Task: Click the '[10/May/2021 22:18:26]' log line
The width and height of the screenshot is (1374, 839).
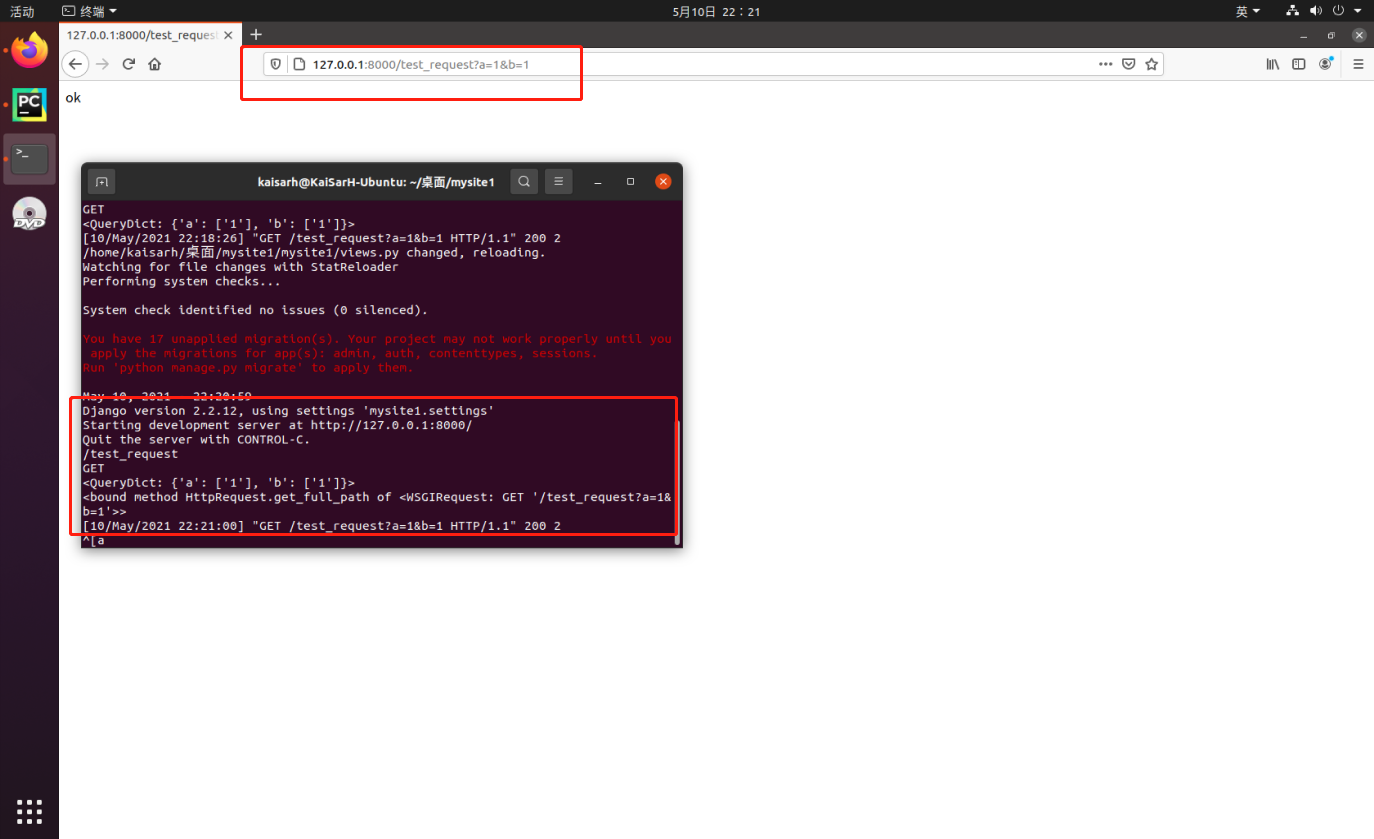Action: [x=321, y=238]
